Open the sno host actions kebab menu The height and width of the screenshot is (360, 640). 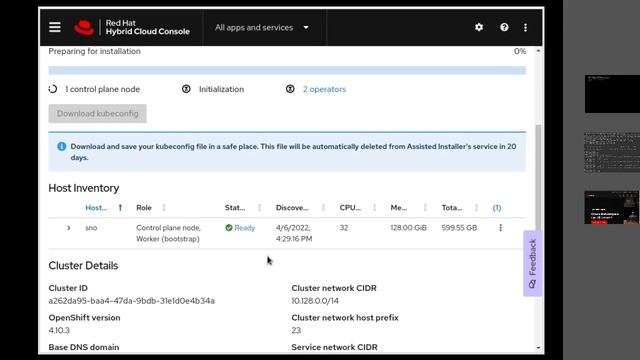tap(501, 228)
